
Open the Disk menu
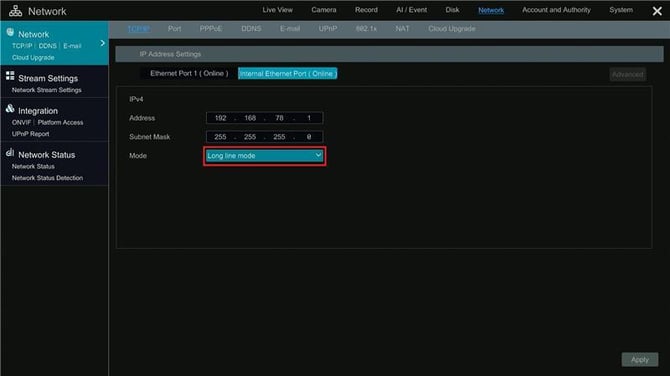tap(452, 10)
